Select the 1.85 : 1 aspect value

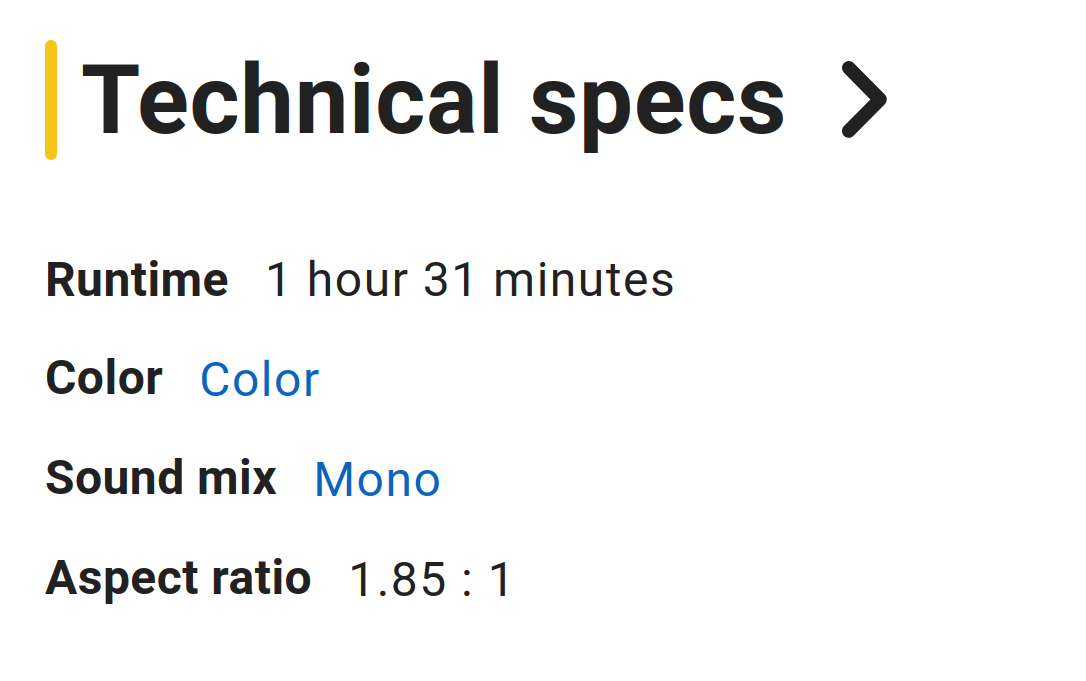(x=430, y=580)
